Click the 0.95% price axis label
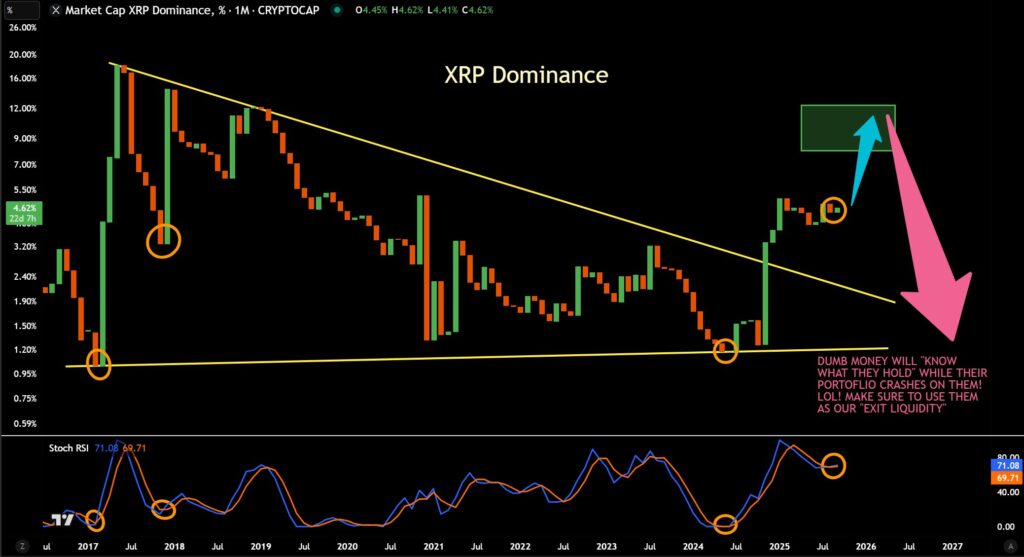The width and height of the screenshot is (1024, 557). coord(25,374)
